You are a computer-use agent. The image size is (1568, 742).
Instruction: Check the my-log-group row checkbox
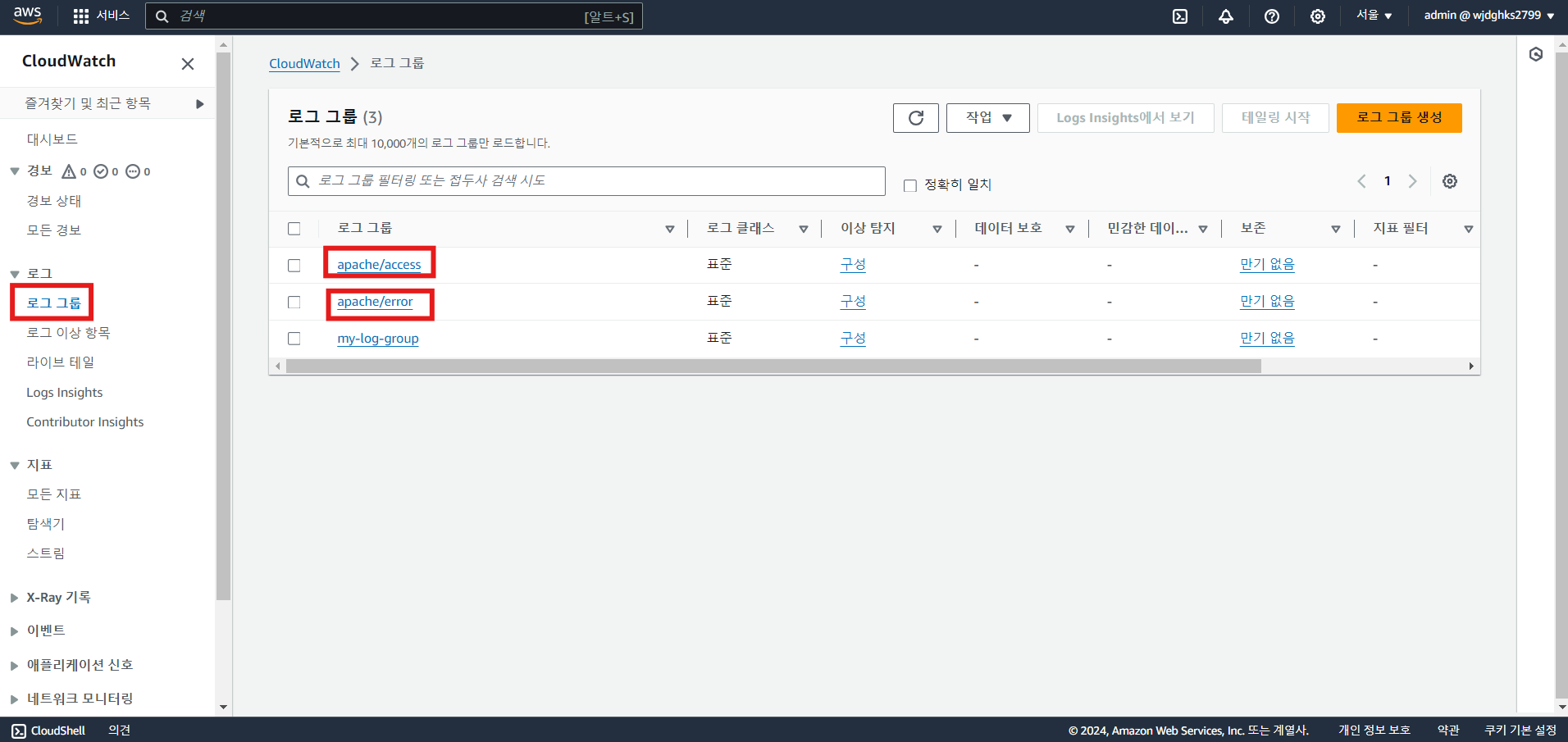(x=294, y=339)
